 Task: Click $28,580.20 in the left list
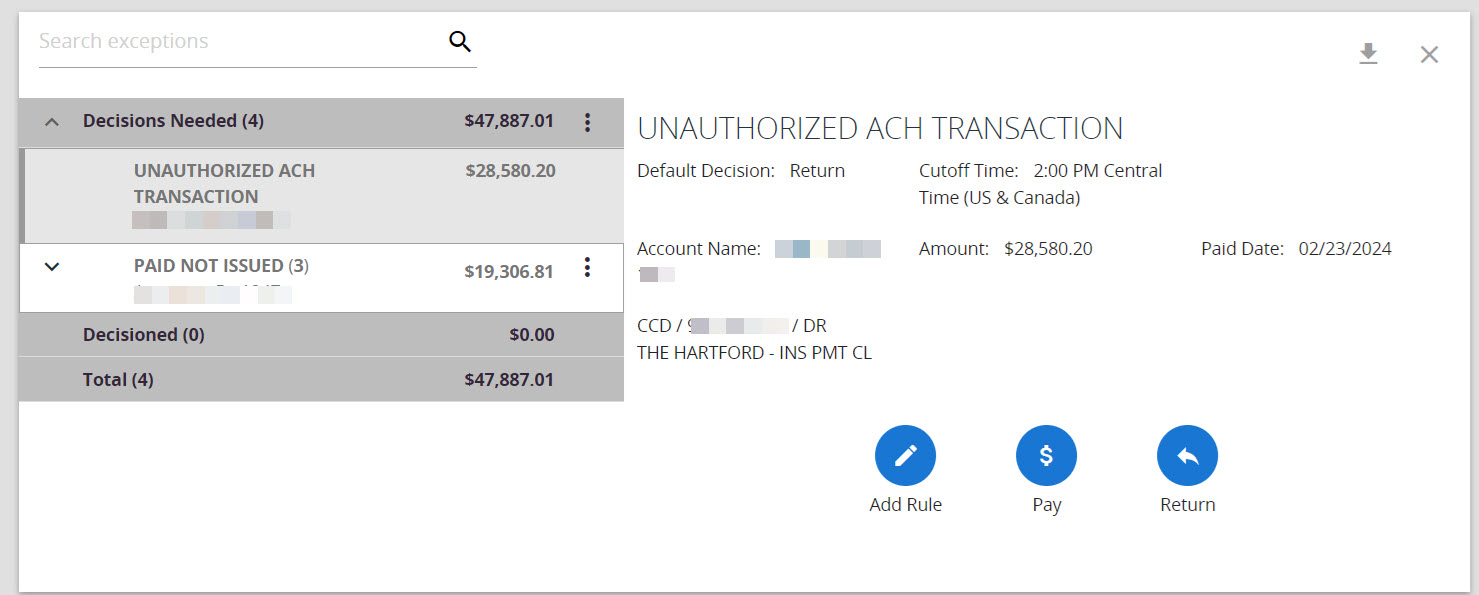[510, 171]
